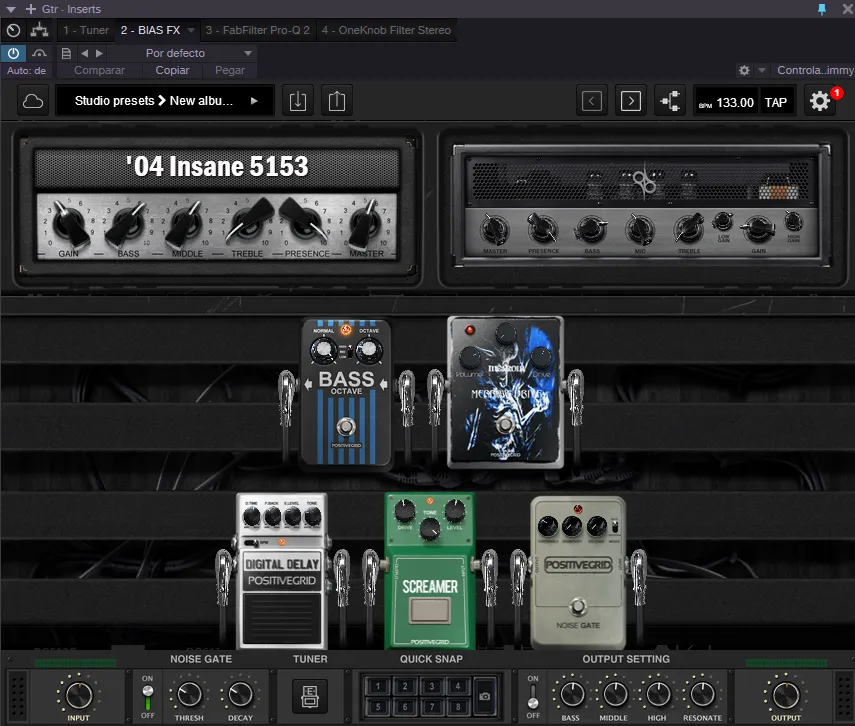This screenshot has width=855, height=726.
Task: Click the noise gate DECAY knob
Action: tap(240, 694)
